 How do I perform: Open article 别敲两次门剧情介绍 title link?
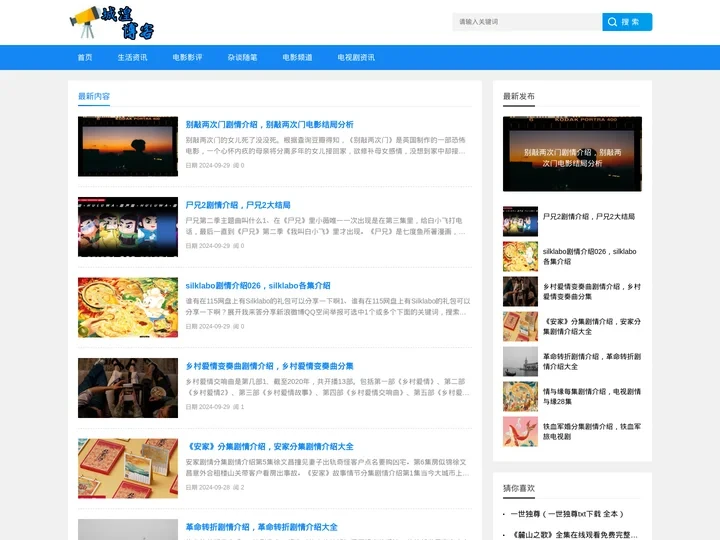point(270,124)
